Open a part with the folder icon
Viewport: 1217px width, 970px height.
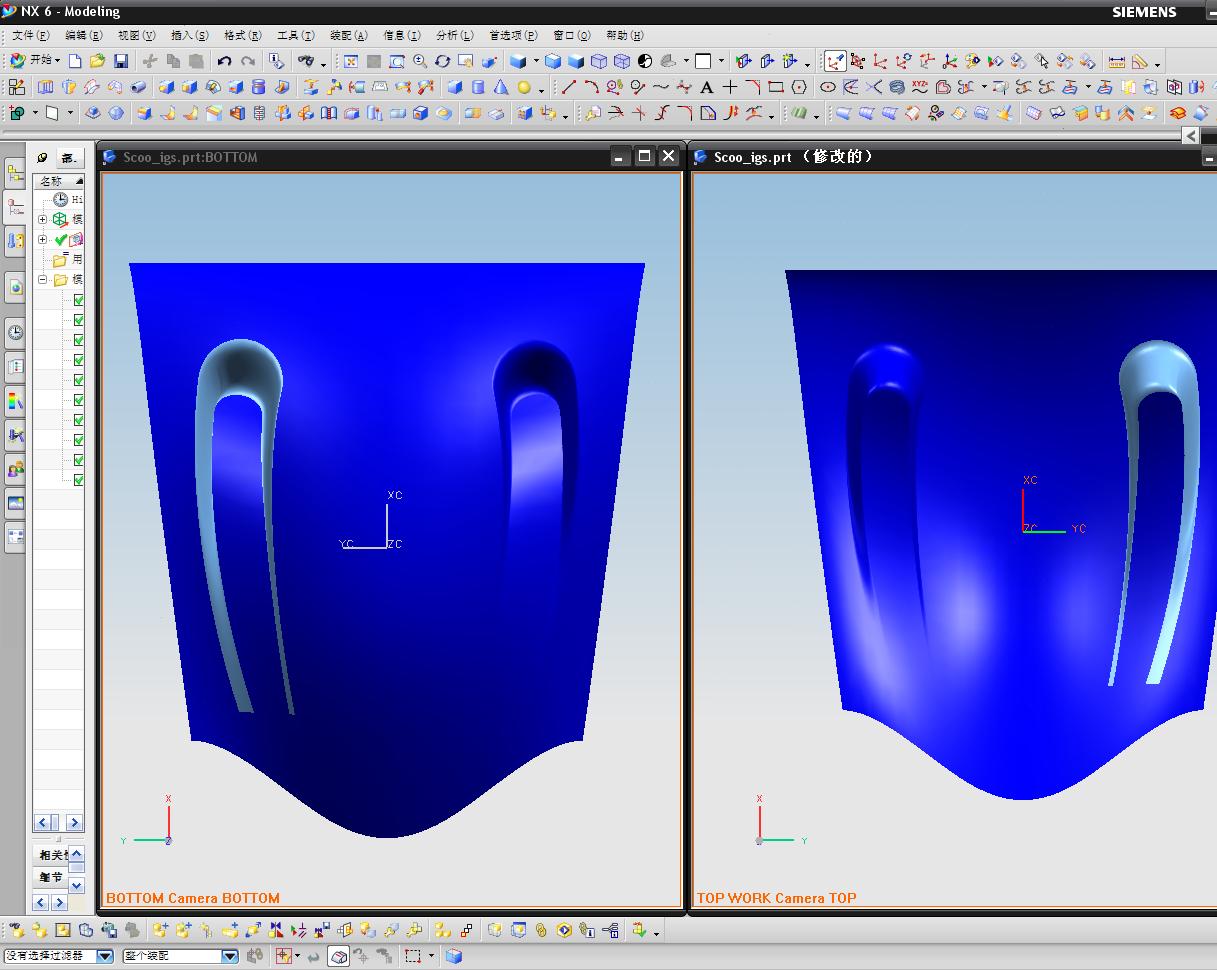click(x=98, y=61)
